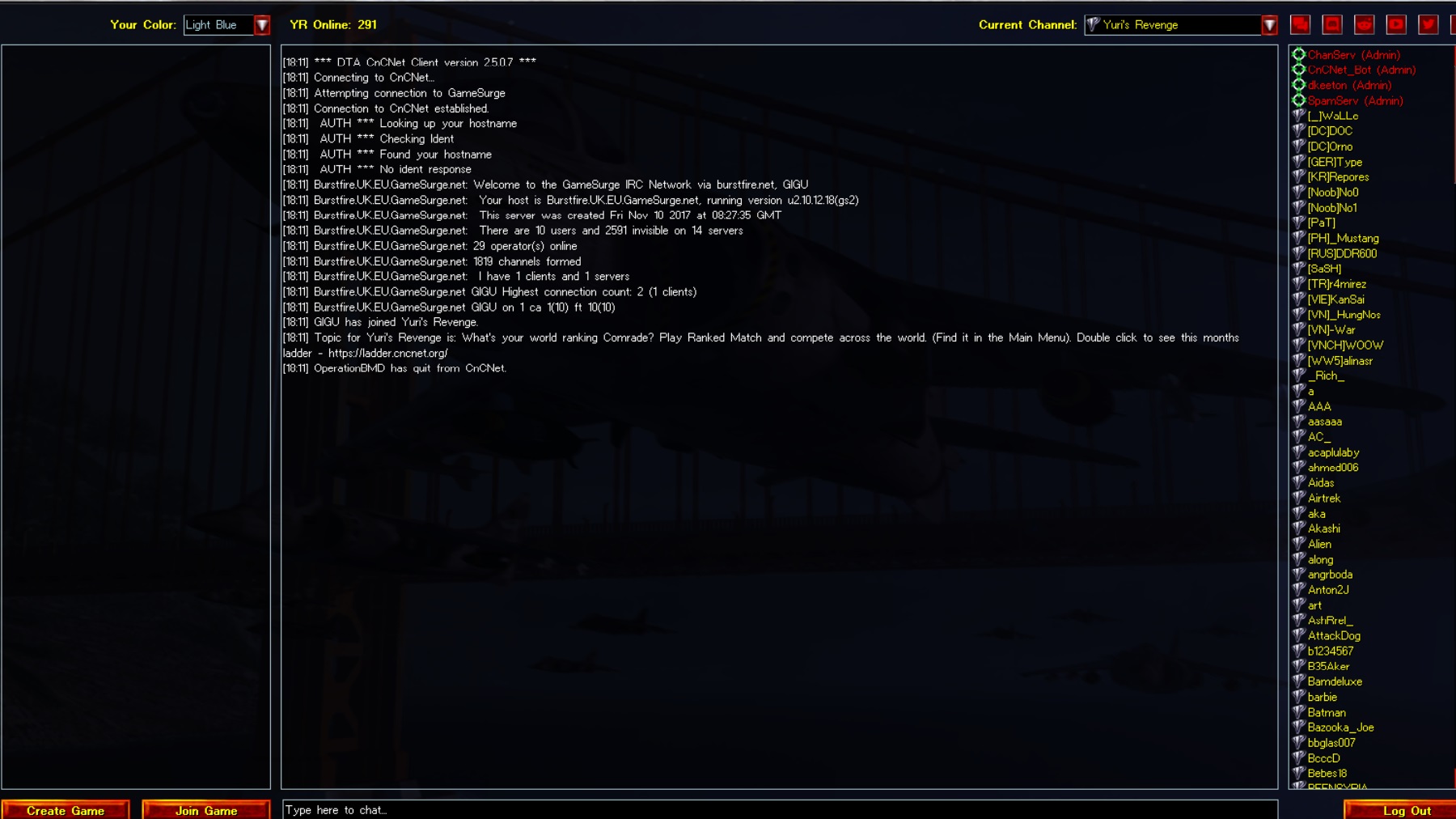Screen dimensions: 1456x819
Task: Click the admin icon beside ChanServ
Action: [1299, 55]
